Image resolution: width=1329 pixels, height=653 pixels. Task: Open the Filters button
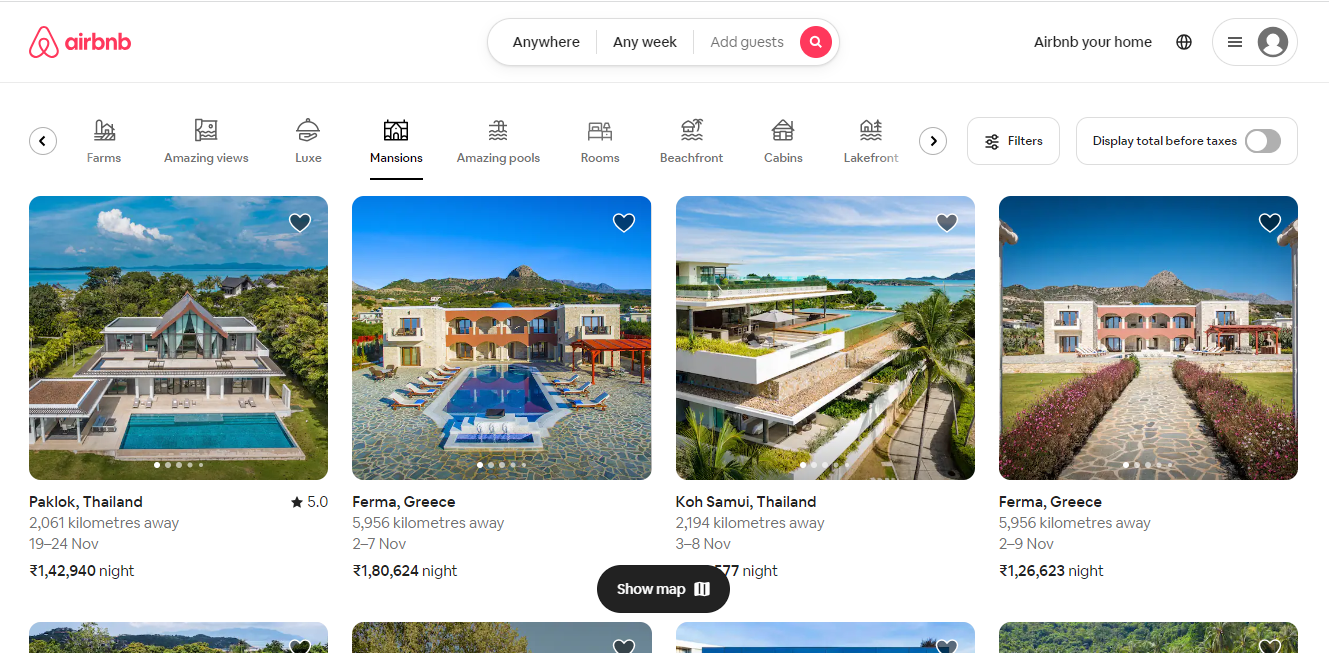1013,141
